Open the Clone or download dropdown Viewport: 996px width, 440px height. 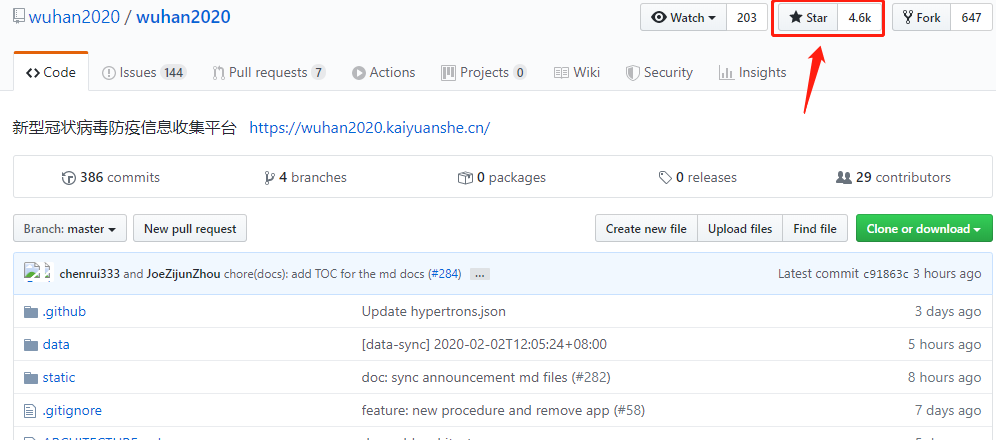point(923,229)
